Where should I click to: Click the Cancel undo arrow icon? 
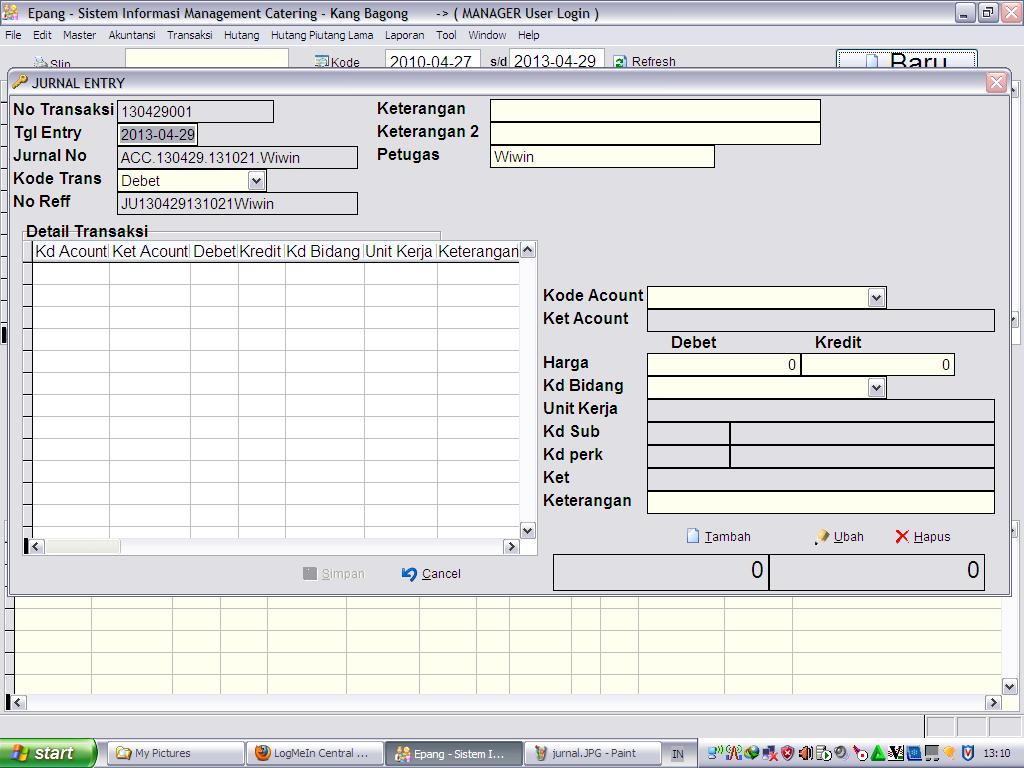click(x=409, y=574)
